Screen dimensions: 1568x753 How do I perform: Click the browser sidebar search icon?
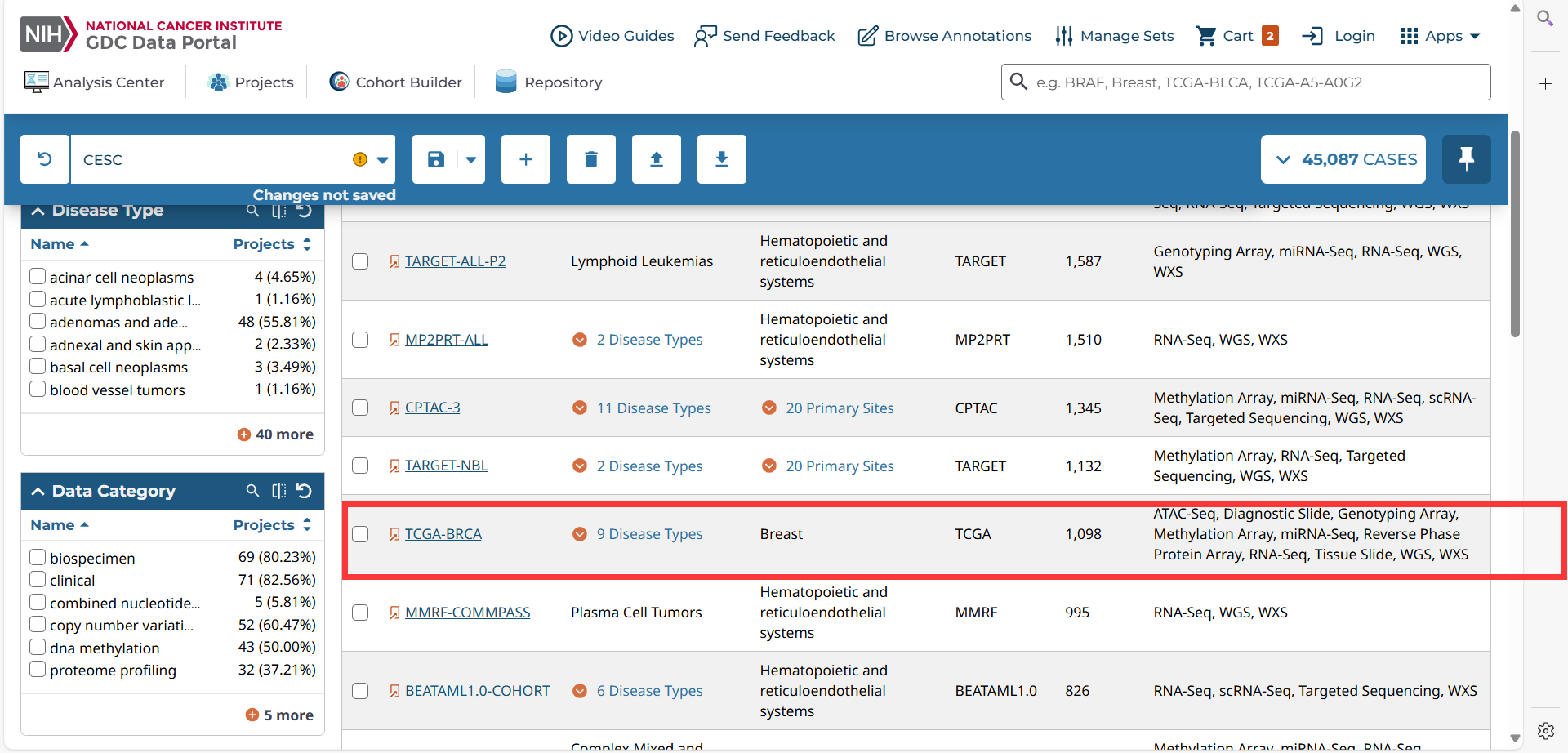tap(1545, 18)
